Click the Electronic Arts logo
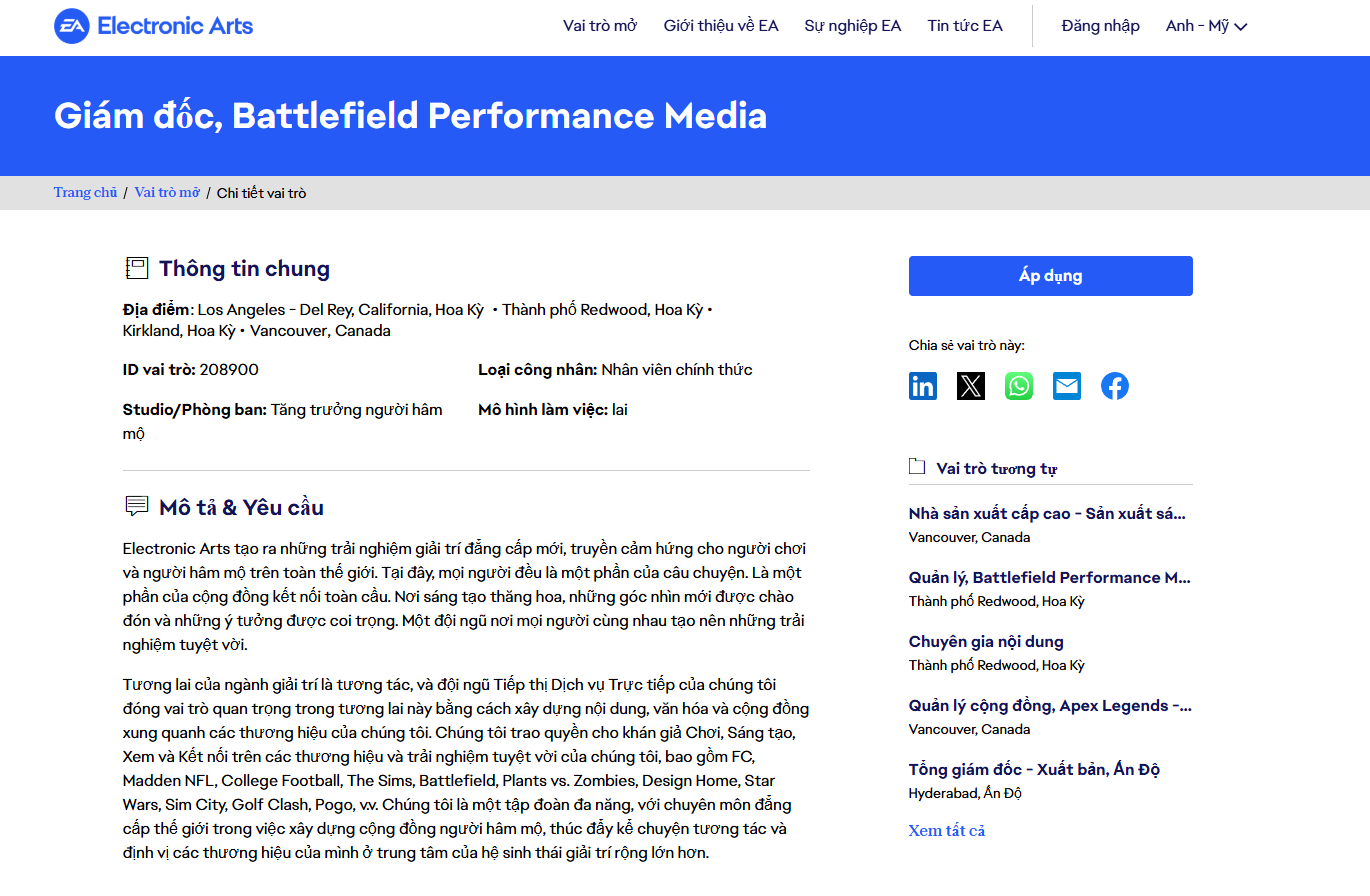The image size is (1370, 896). point(153,26)
